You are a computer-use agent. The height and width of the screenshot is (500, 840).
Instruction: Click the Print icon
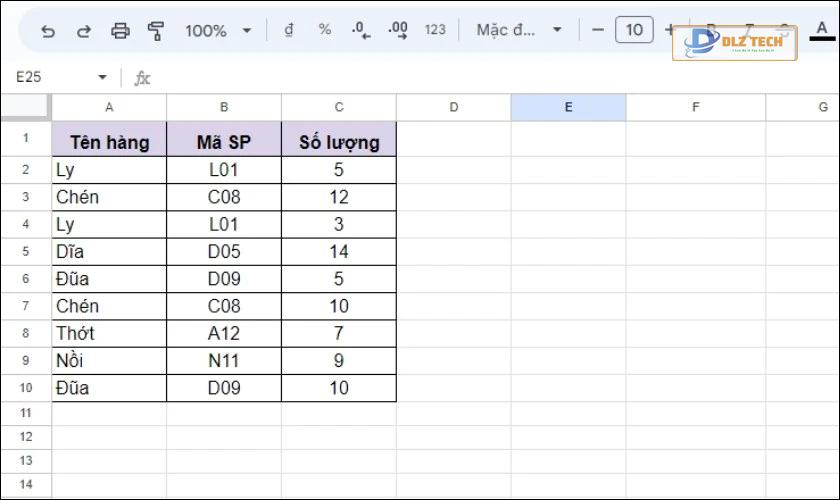(x=120, y=31)
